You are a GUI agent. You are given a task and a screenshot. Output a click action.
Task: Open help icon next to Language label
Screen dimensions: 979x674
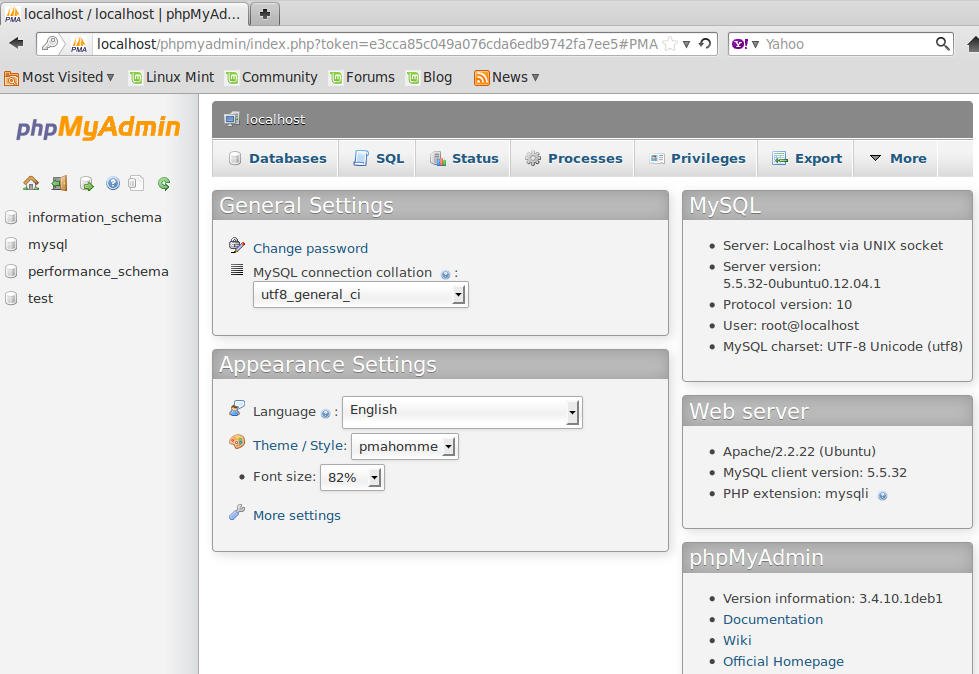click(325, 413)
